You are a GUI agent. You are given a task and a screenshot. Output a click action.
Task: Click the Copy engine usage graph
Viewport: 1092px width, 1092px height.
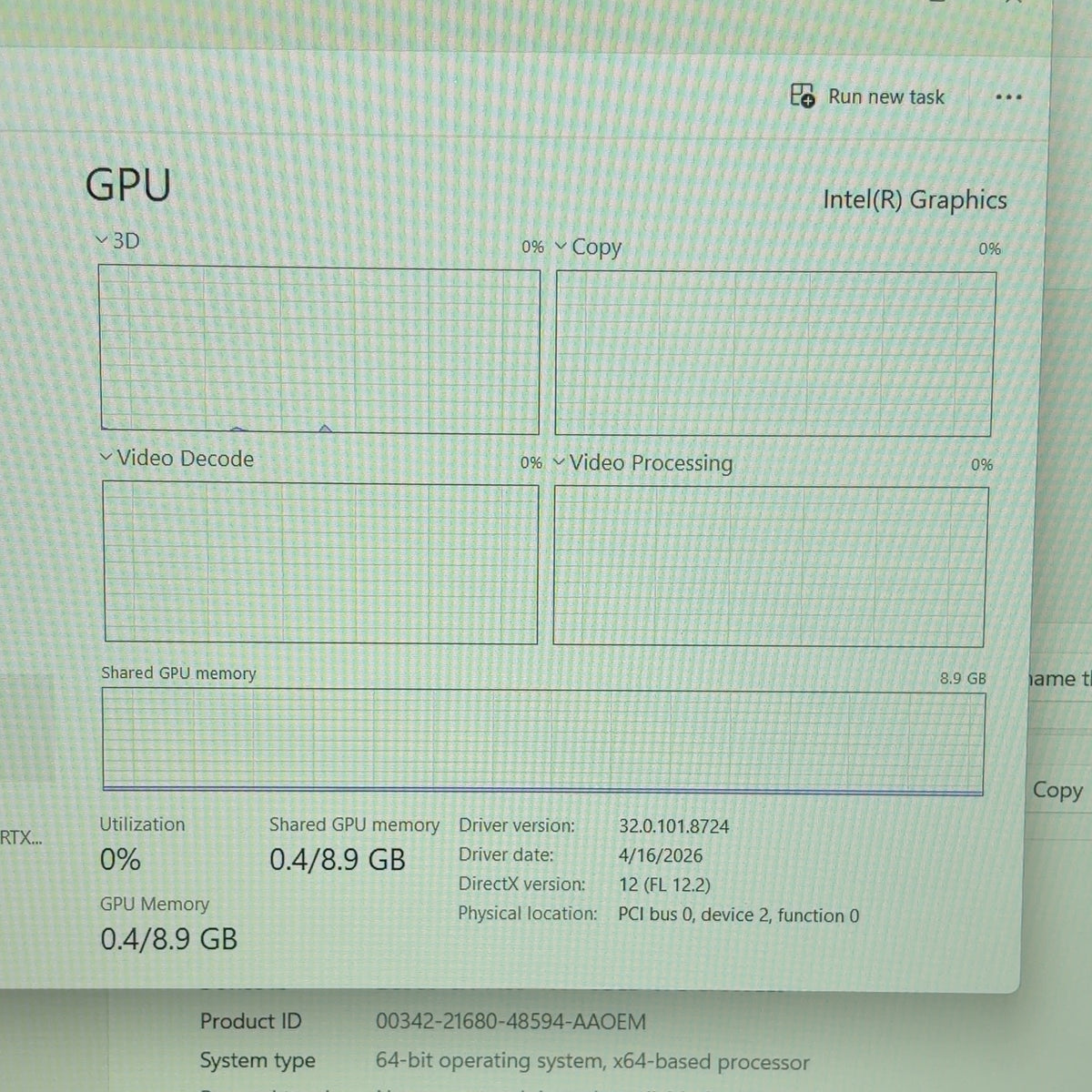[x=774, y=353]
